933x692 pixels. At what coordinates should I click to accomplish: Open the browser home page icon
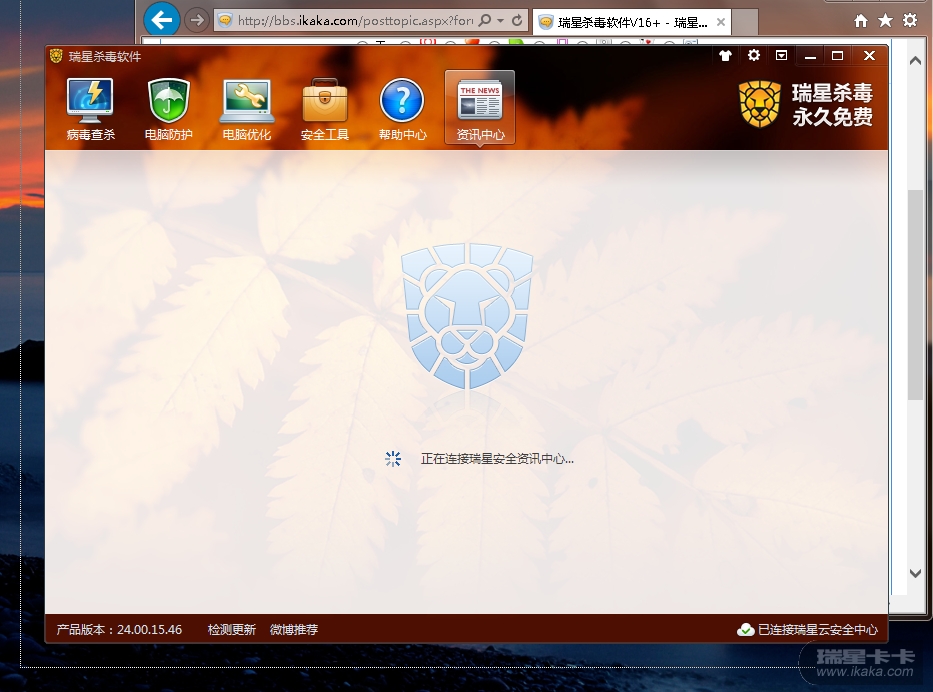pyautogui.click(x=860, y=21)
